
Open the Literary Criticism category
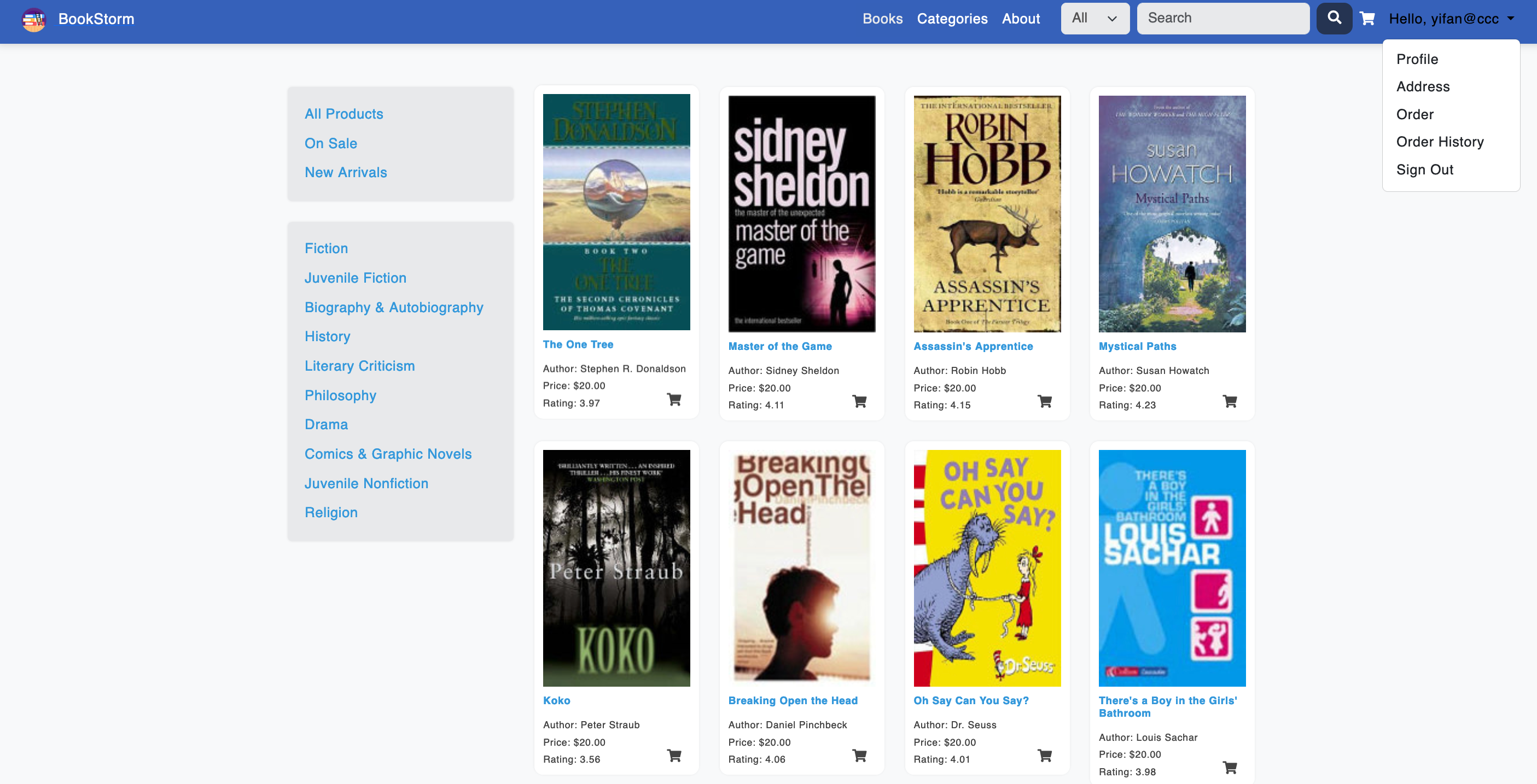pyautogui.click(x=359, y=365)
